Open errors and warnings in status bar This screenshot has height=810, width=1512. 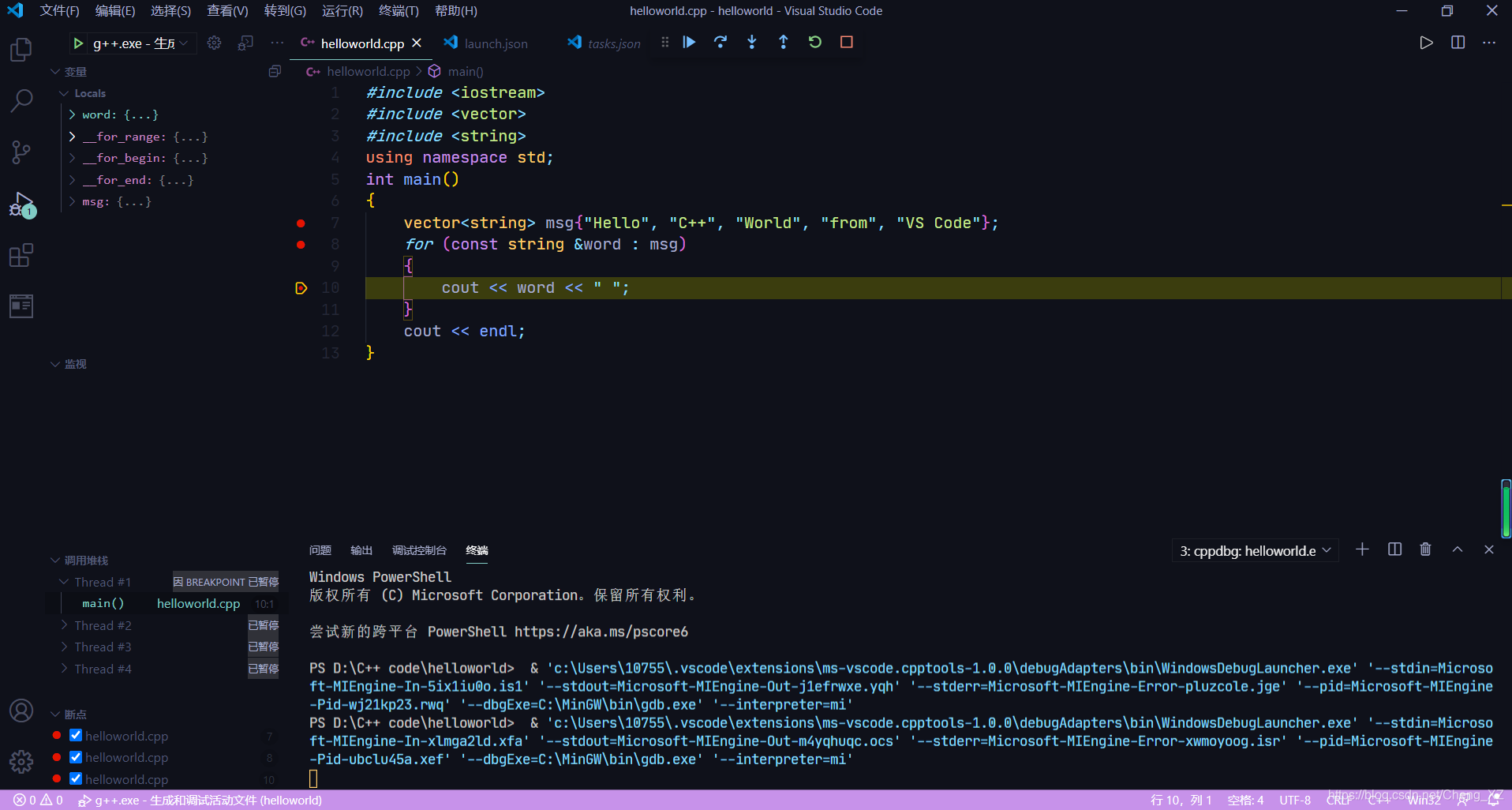[38, 800]
